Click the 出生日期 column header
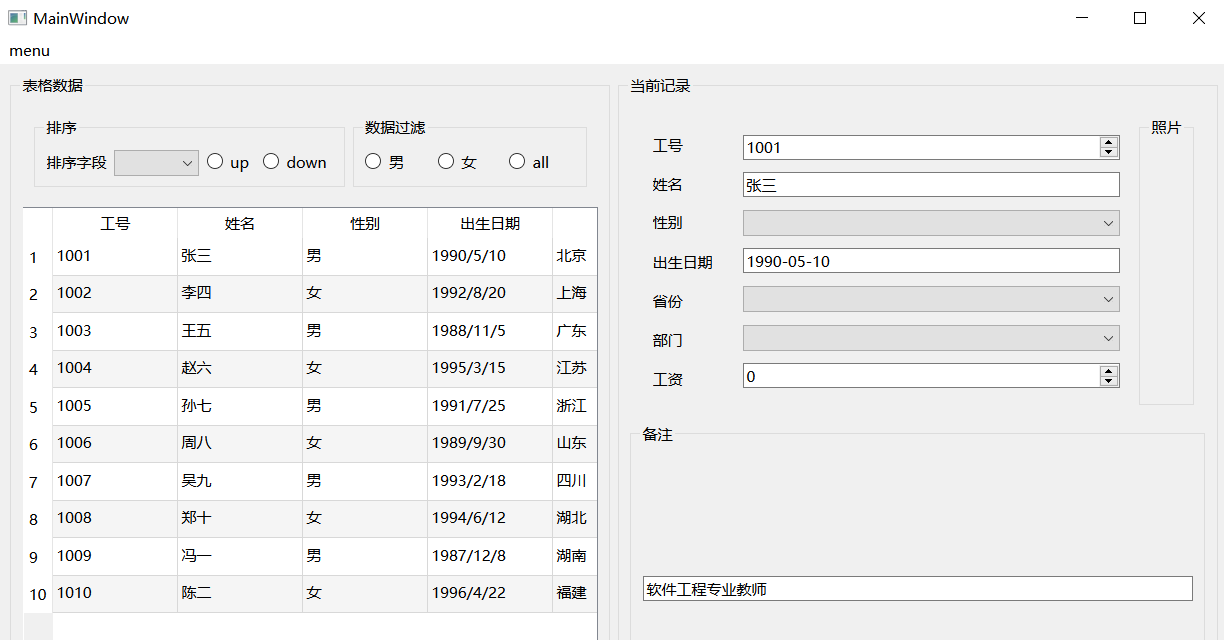The image size is (1224, 640). pos(490,223)
